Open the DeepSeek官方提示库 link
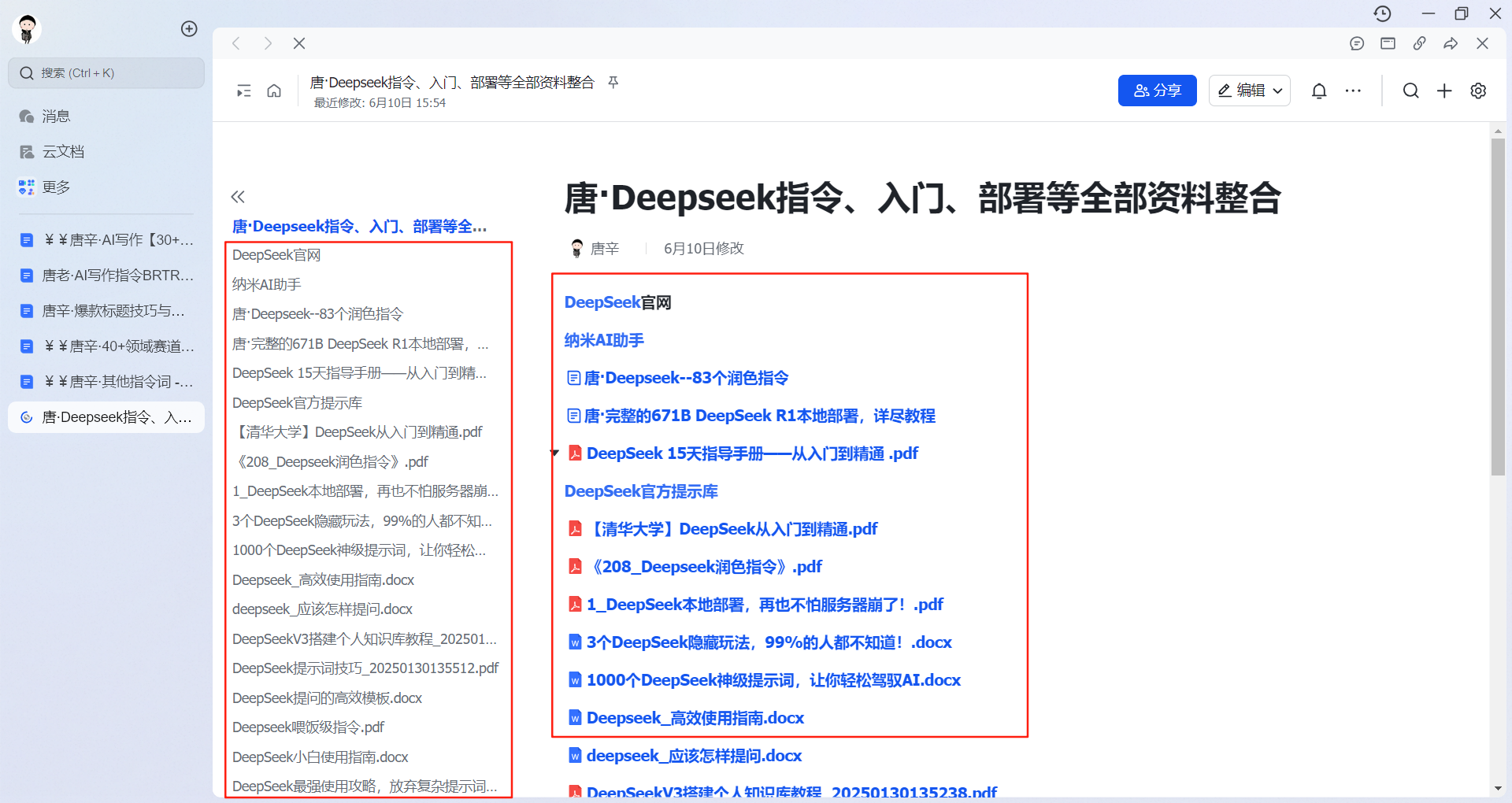 pyautogui.click(x=641, y=491)
